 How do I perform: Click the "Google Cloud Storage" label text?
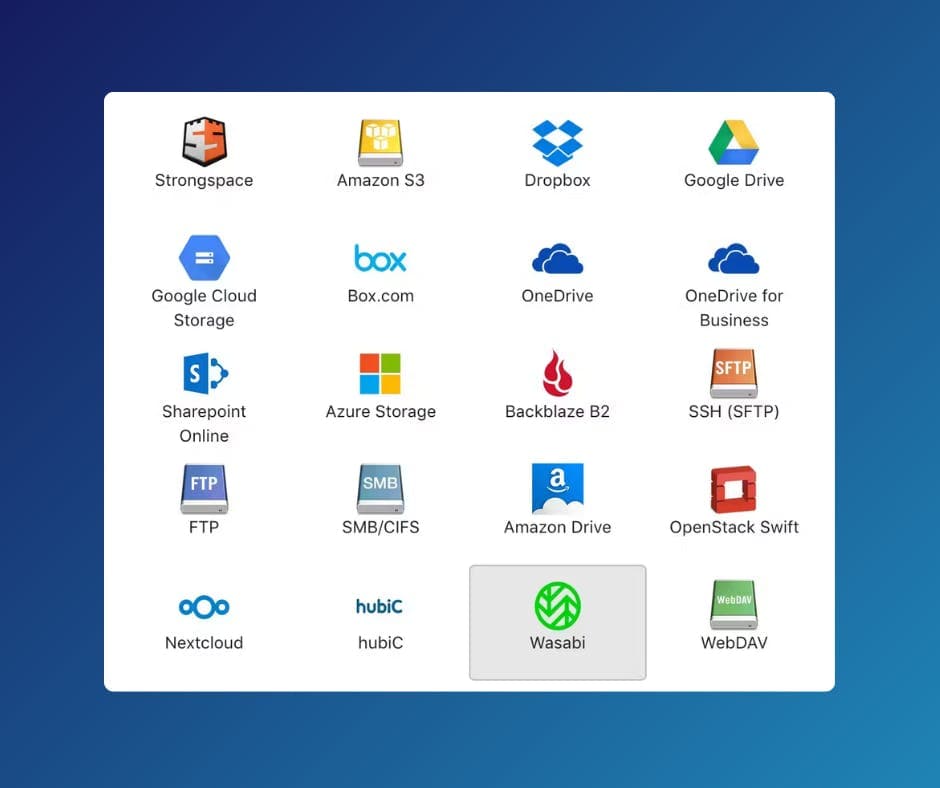(x=204, y=308)
